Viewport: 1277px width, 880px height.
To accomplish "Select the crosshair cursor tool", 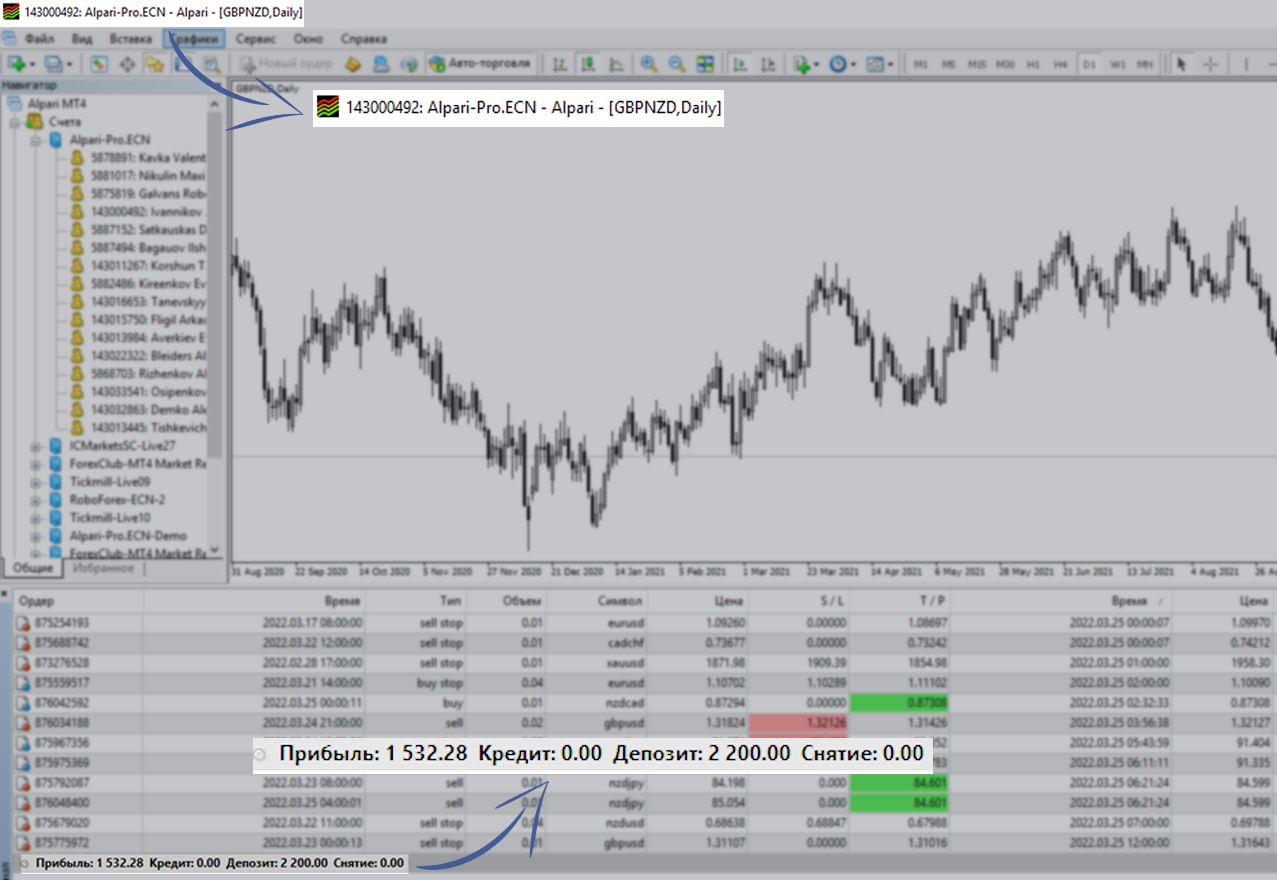I will click(1210, 64).
